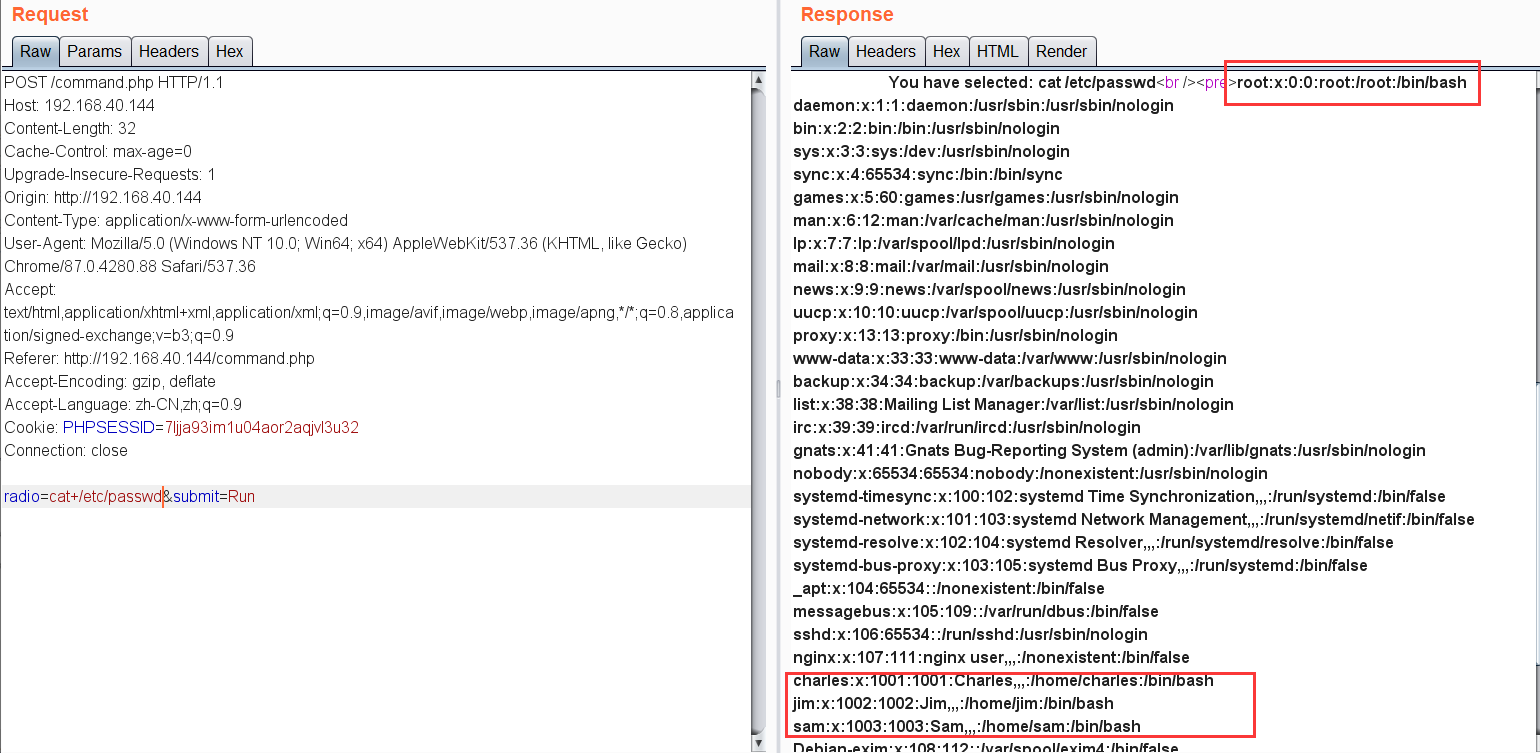Click the User-Agent header line
Image resolution: width=1540 pixels, height=753 pixels.
(x=345, y=255)
